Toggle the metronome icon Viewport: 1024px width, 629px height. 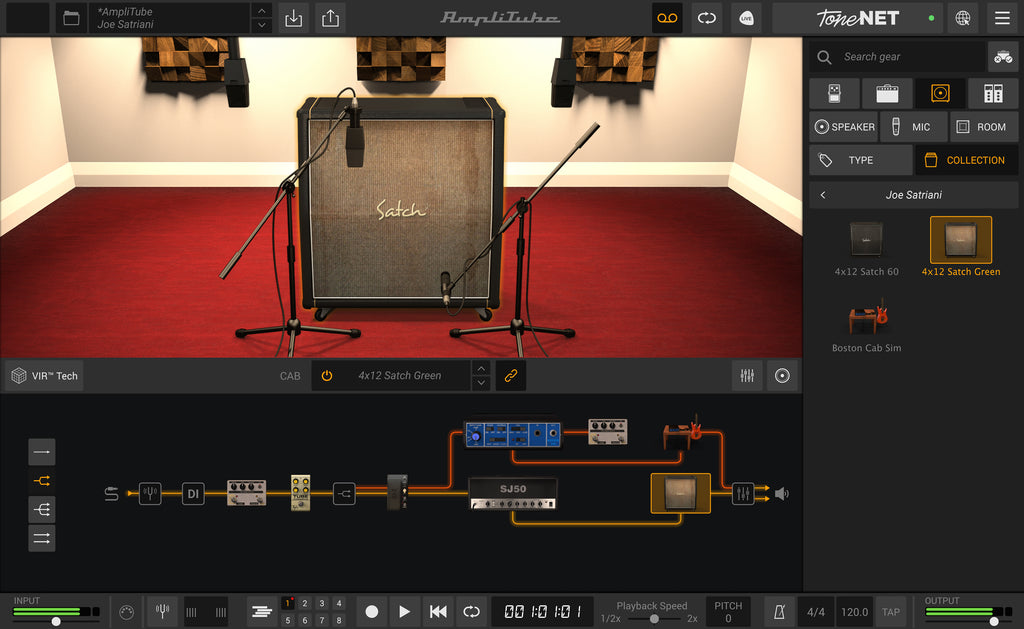(x=780, y=612)
